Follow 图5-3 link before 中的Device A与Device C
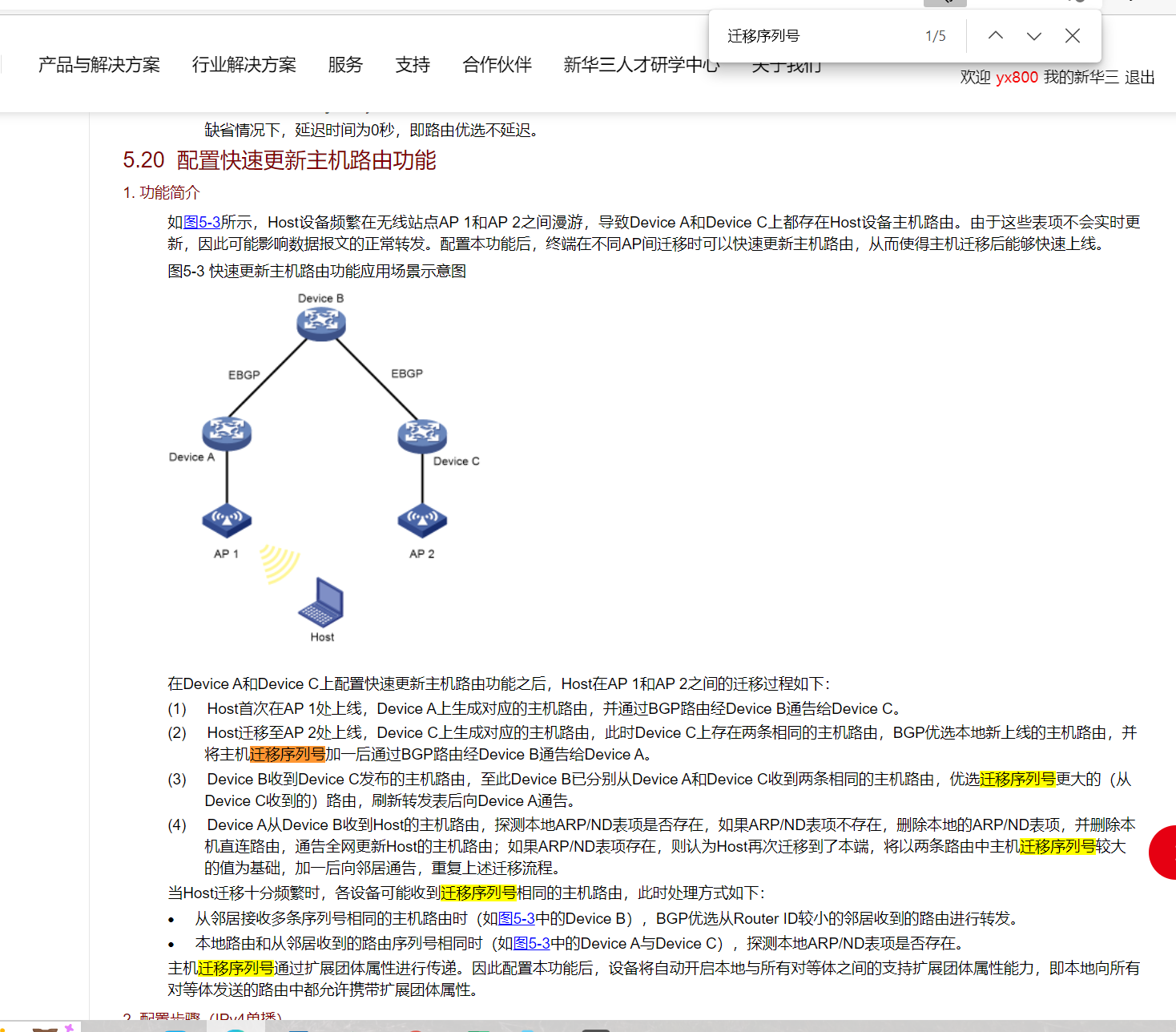The height and width of the screenshot is (1032, 1176). click(x=532, y=944)
